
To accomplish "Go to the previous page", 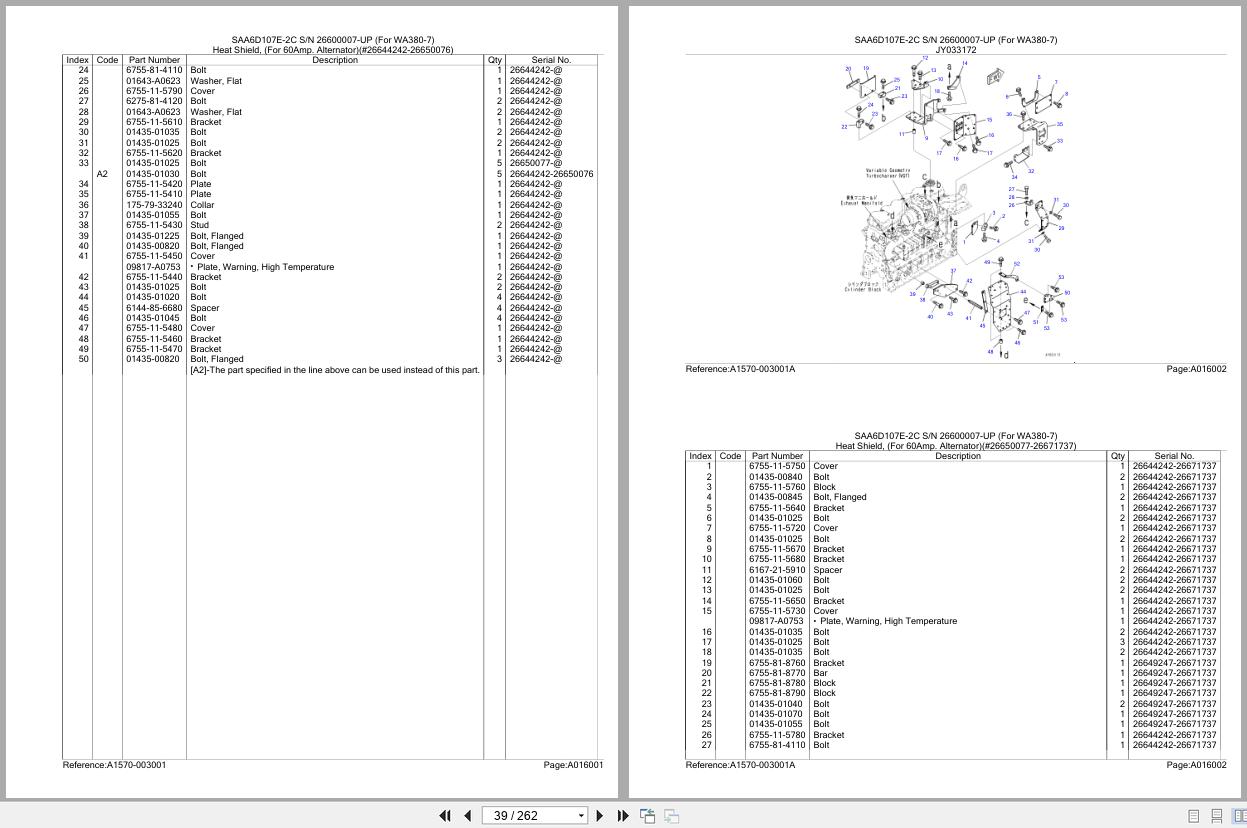I will [x=467, y=816].
